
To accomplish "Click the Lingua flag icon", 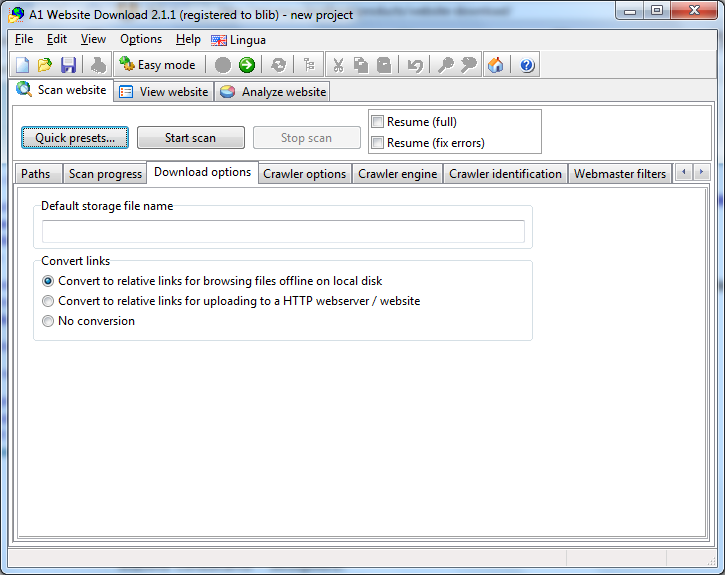I will pos(219,40).
